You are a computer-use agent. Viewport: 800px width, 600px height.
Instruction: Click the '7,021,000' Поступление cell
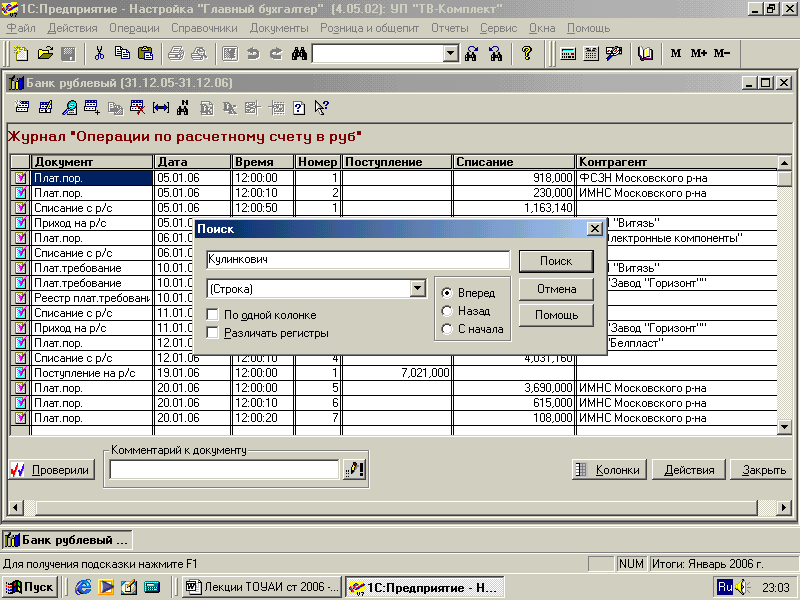point(397,373)
